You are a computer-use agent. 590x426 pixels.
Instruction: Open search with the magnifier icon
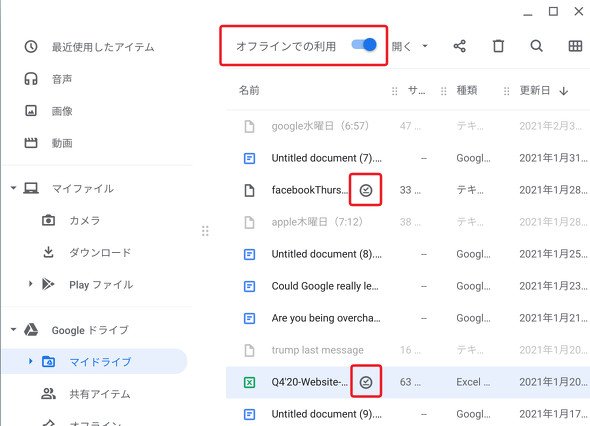(x=537, y=46)
